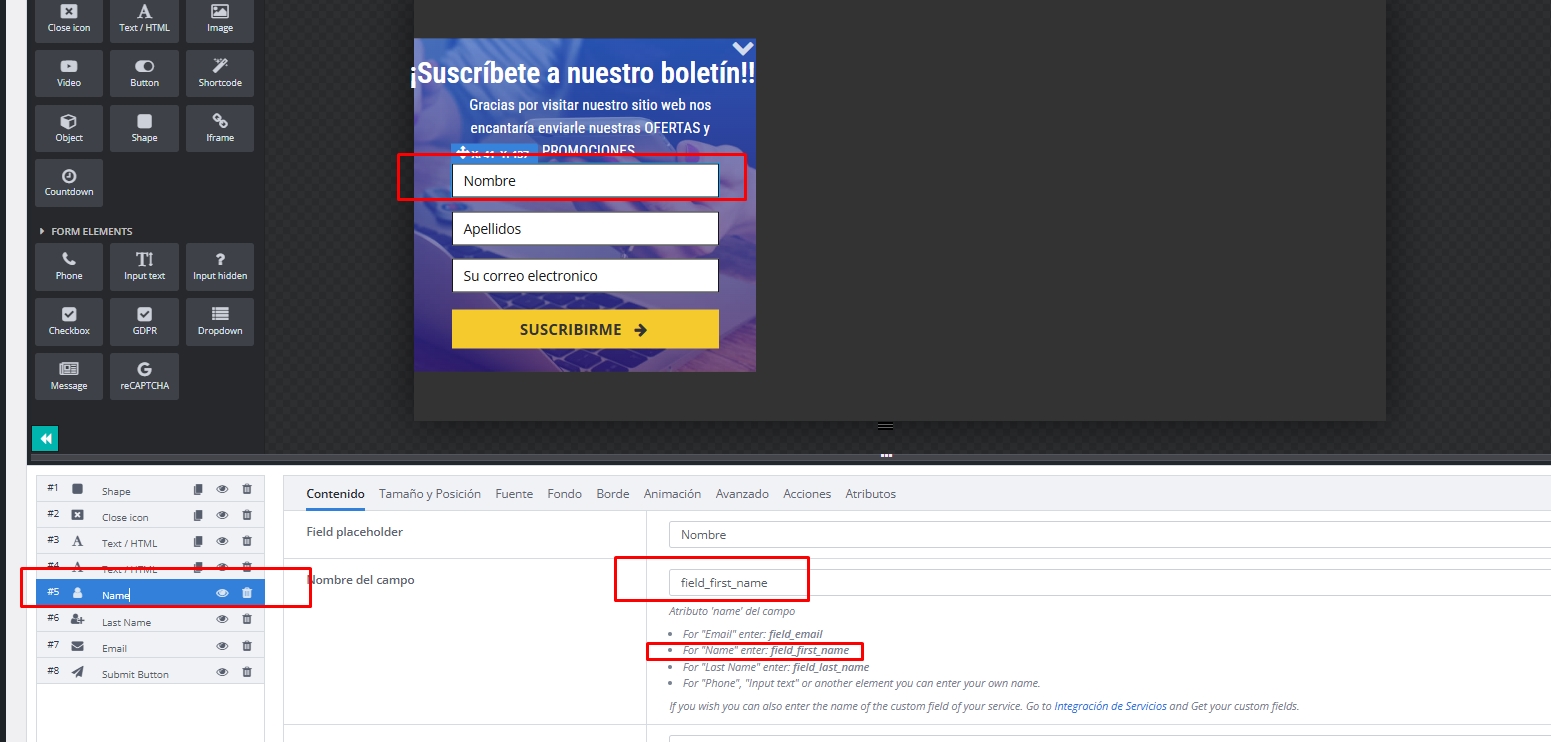Delete the #3 Text / HTML layer
The image size is (1551, 742).
[247, 541]
